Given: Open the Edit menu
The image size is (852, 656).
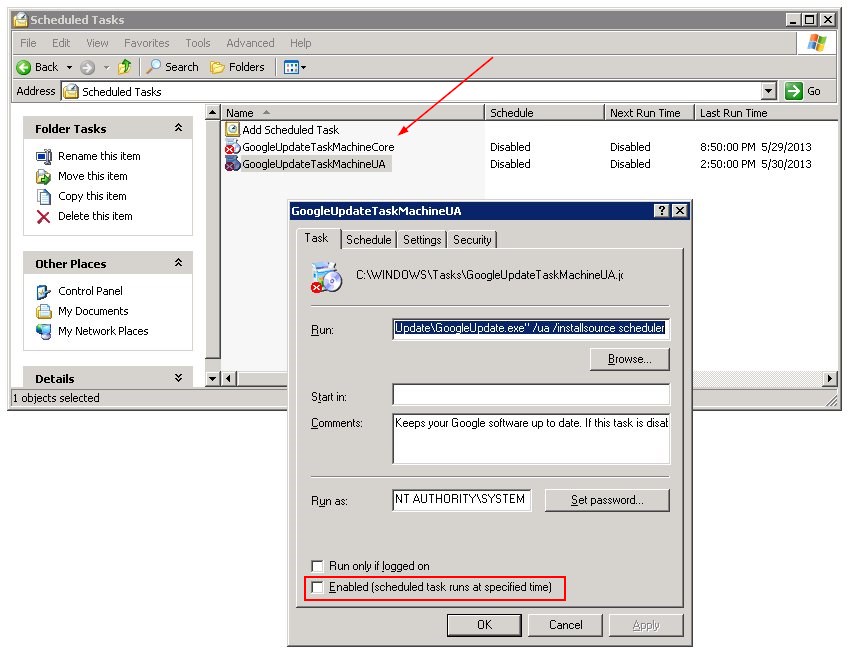Looking at the screenshot, I should [61, 43].
